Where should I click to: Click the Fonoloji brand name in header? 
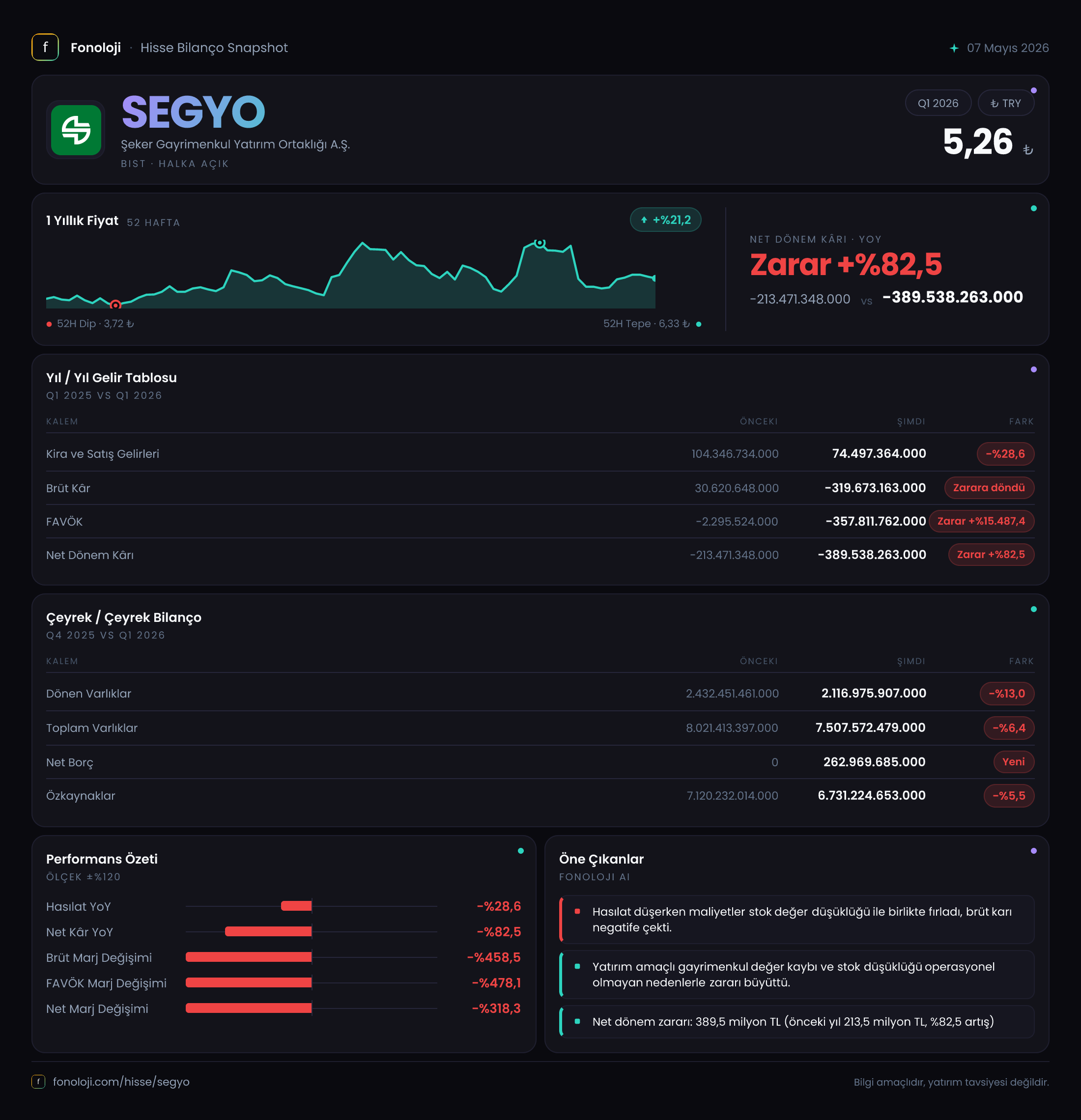[x=95, y=48]
